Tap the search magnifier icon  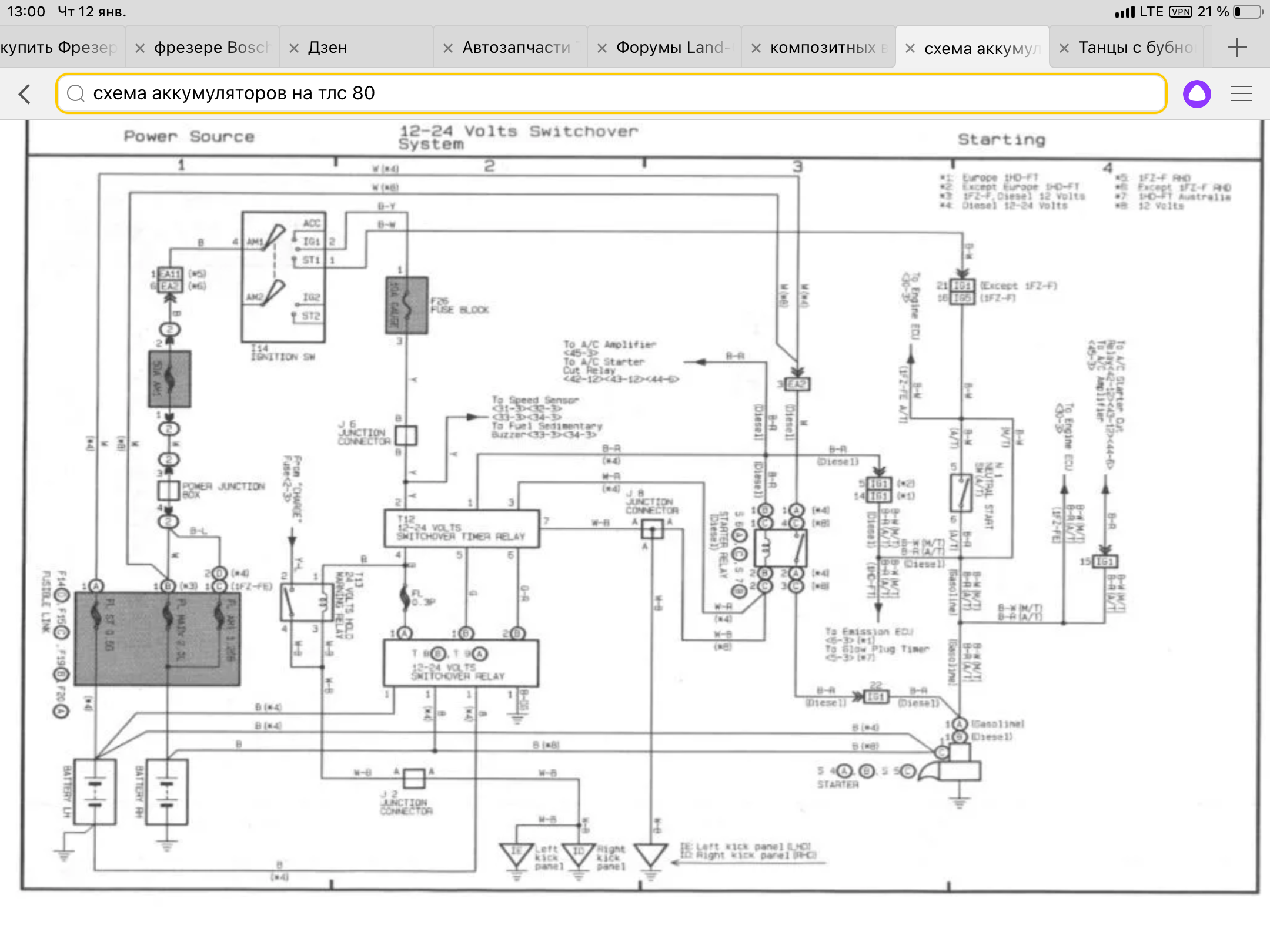click(x=75, y=93)
